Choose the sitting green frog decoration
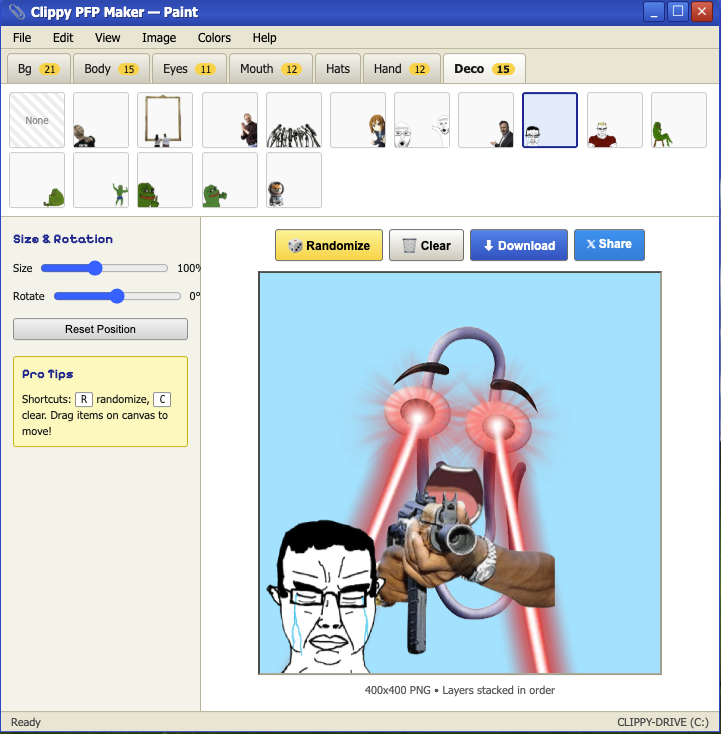 tap(679, 120)
